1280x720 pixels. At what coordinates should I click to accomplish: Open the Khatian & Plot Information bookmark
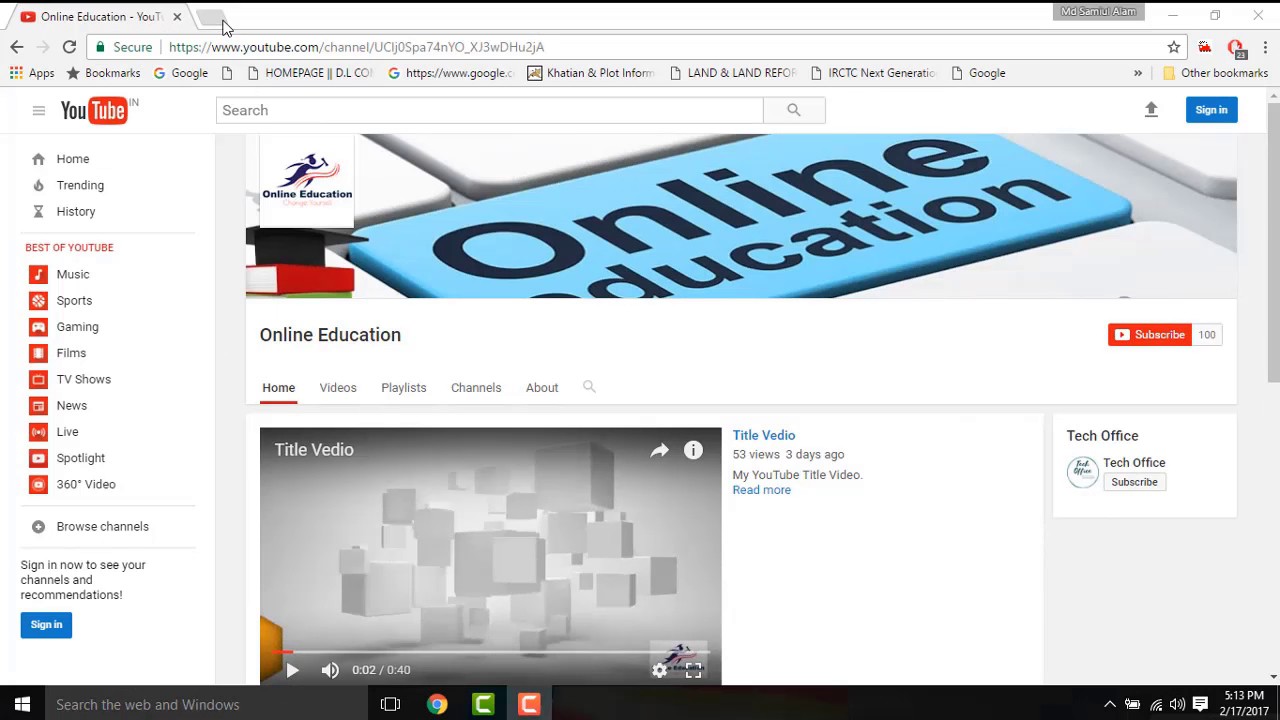point(590,73)
